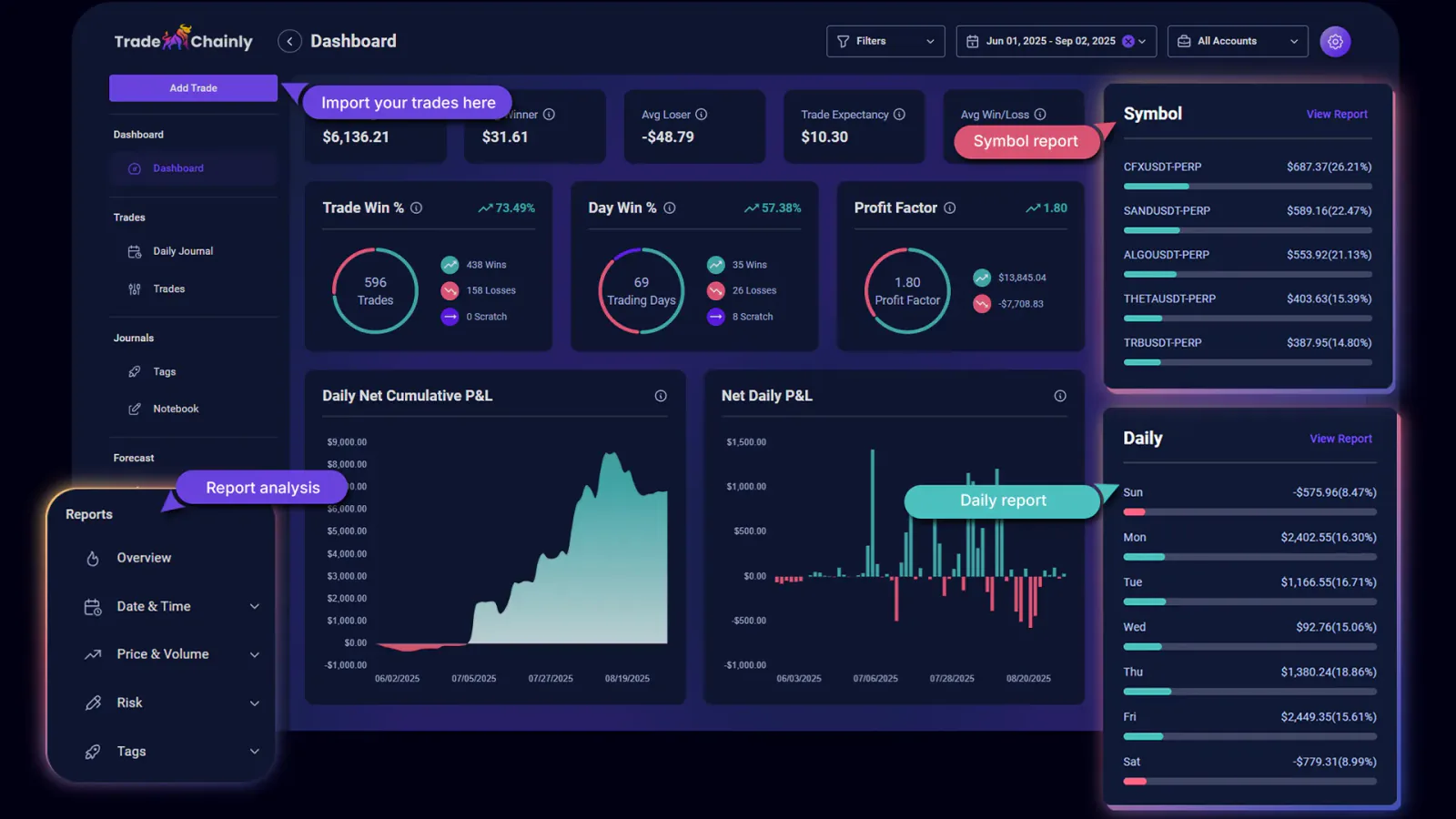Click the Monday progress bar in Daily panel
The image size is (1456, 819).
[1249, 557]
